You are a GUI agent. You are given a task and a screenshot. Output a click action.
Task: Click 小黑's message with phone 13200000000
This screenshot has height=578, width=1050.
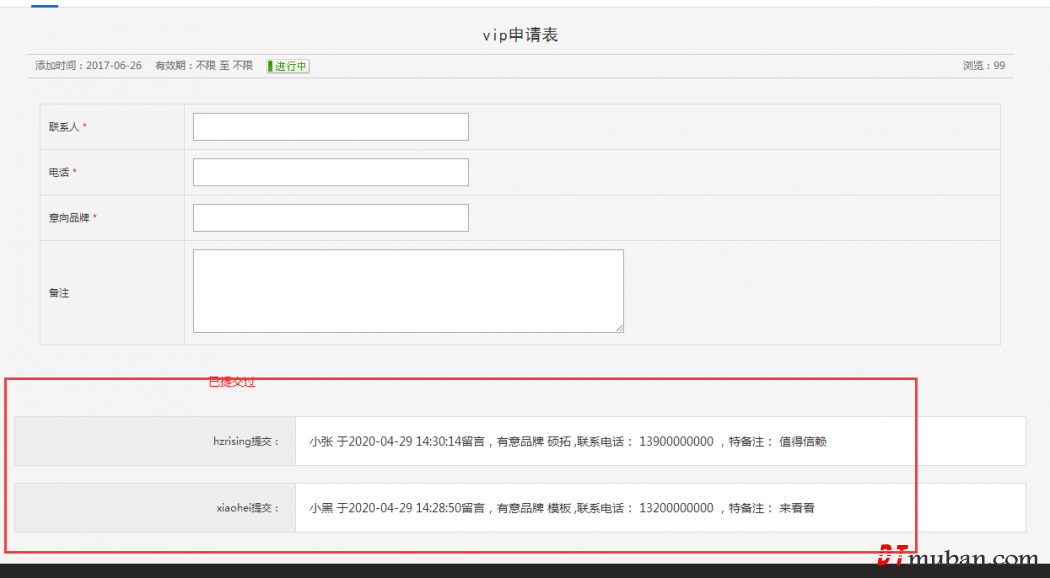pos(561,508)
